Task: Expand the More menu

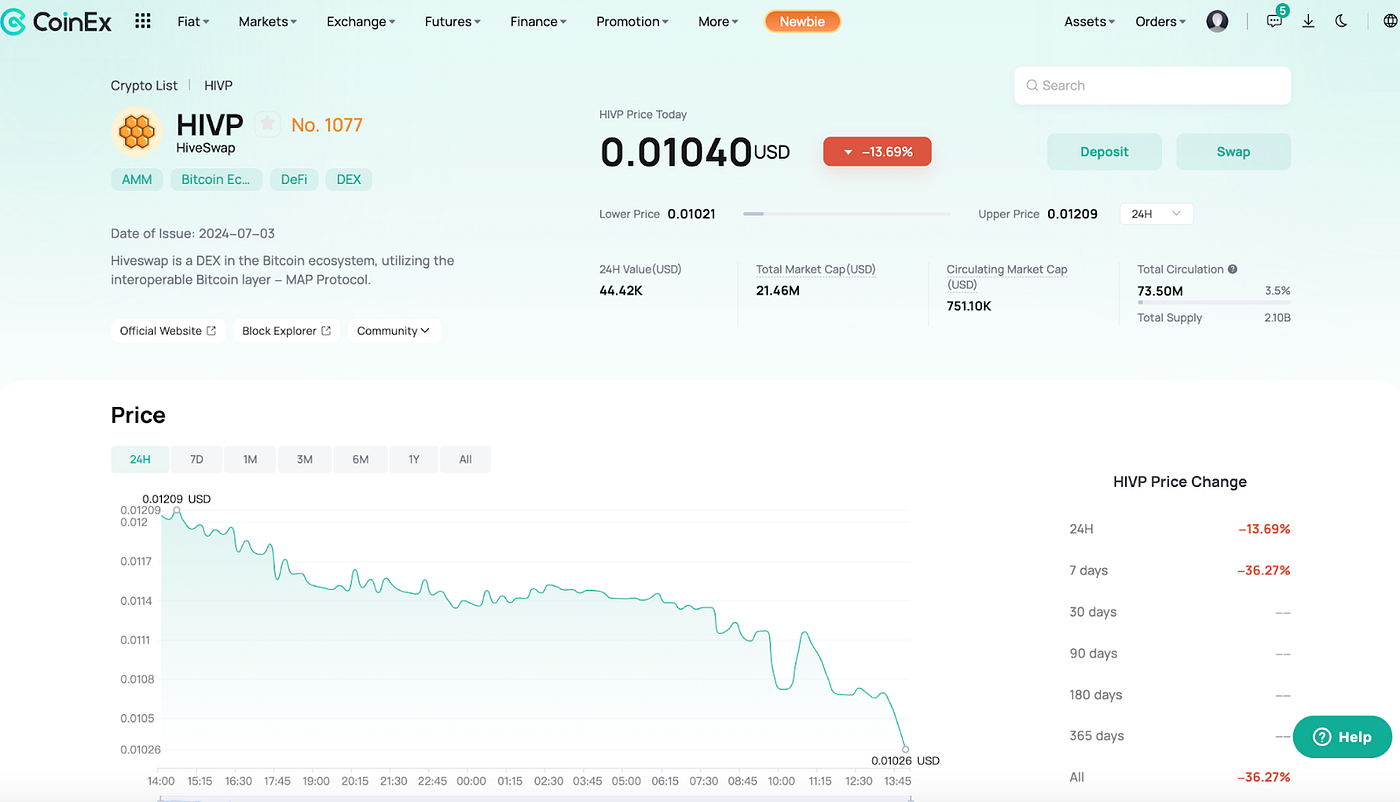Action: click(x=718, y=21)
